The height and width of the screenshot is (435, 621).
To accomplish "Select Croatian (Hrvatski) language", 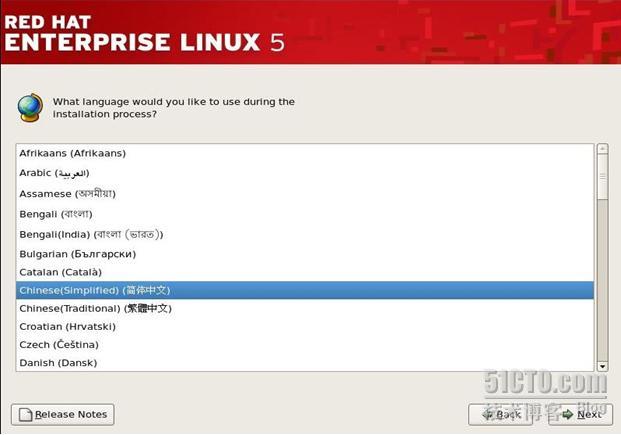I will tap(305, 327).
